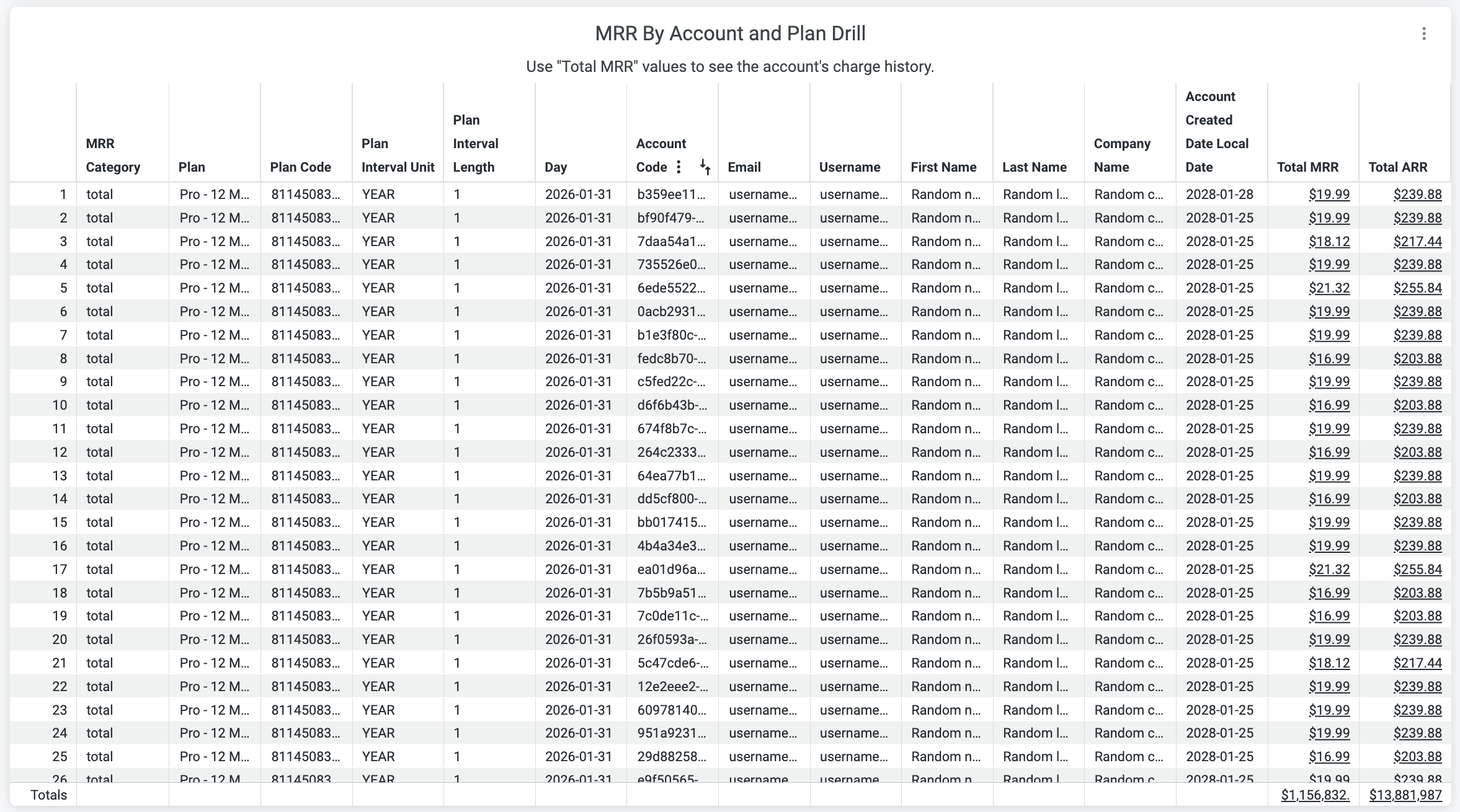Click the Total ARR column header

click(x=1397, y=167)
